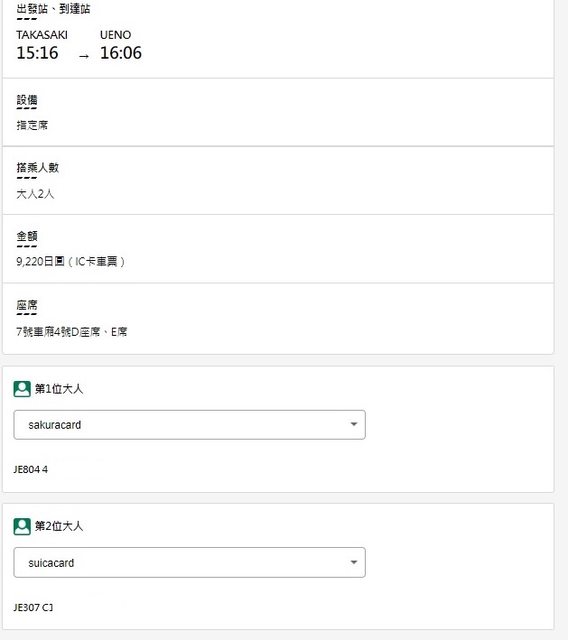This screenshot has height=640, width=568.
Task: Click the JE307 card number text
Action: 33,607
